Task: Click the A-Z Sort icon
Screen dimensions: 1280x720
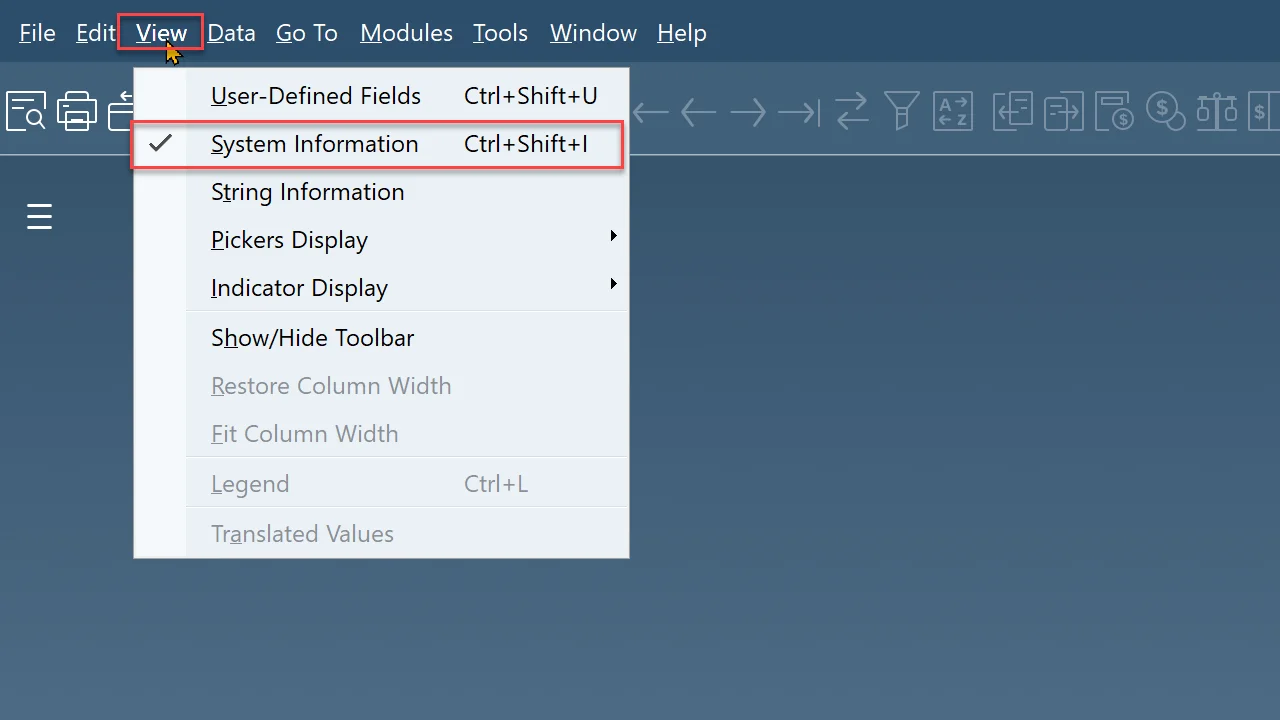Action: (x=953, y=111)
